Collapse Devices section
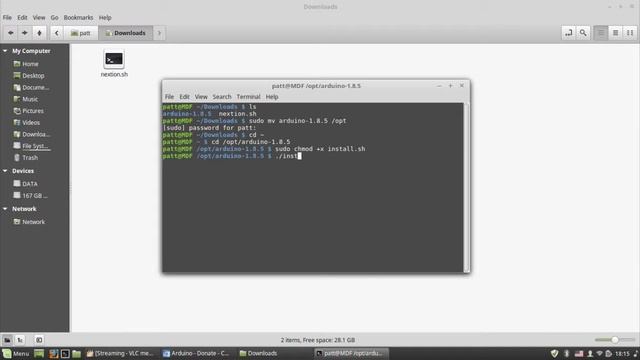This screenshot has height=360, width=640. click(x=5, y=171)
